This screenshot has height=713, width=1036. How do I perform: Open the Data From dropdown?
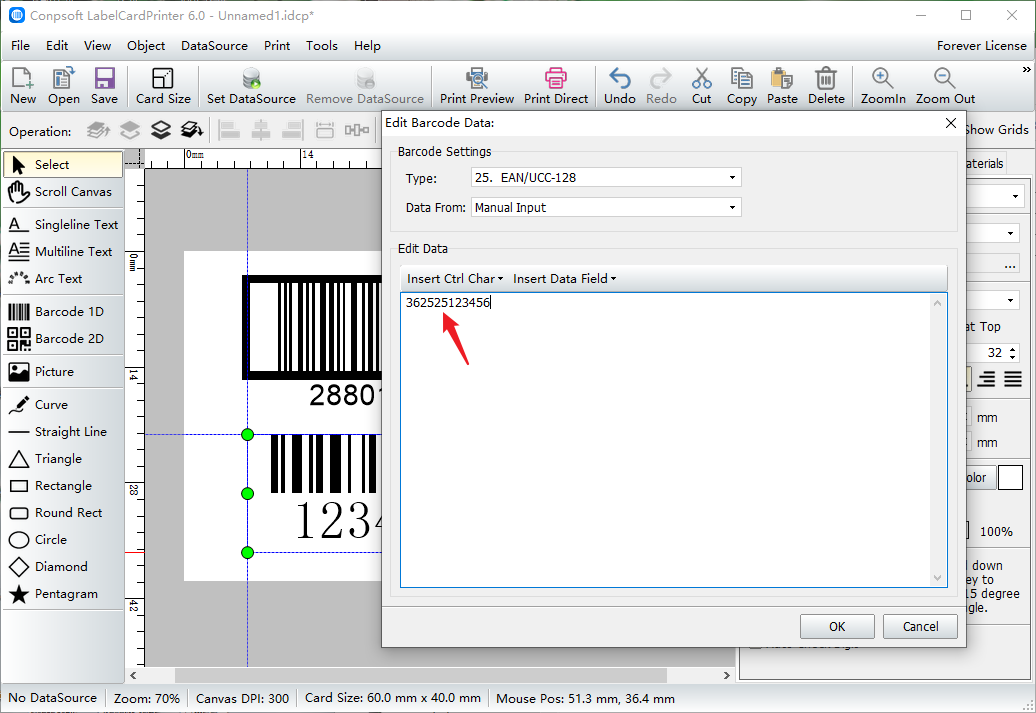[606, 207]
